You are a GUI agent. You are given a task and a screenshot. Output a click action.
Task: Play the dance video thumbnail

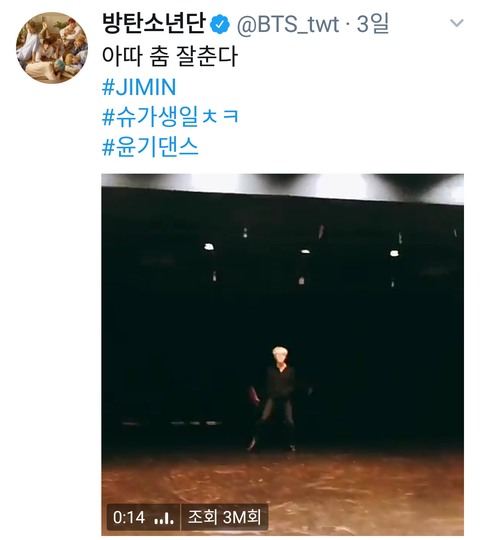click(x=282, y=355)
